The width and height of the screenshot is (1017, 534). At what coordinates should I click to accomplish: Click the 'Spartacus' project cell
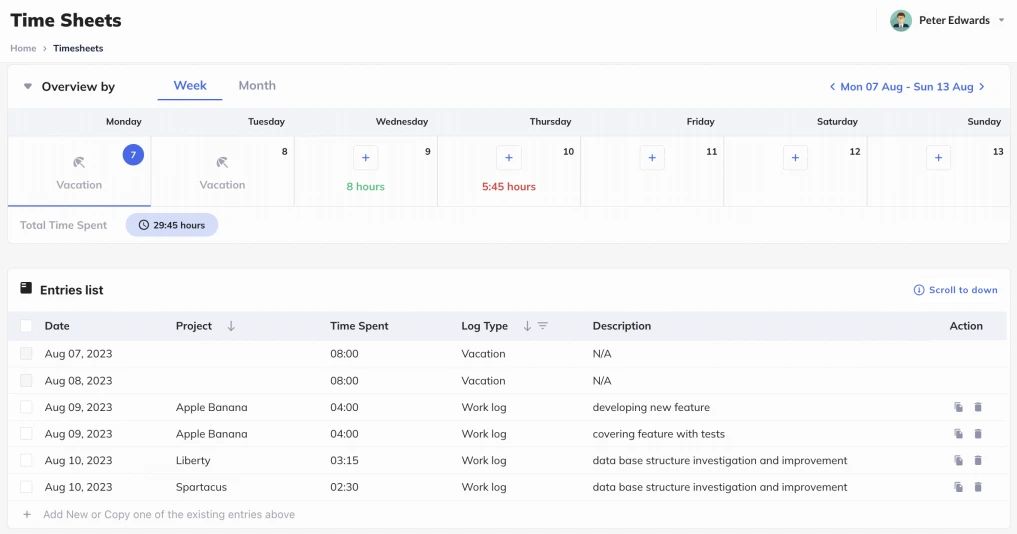201,487
